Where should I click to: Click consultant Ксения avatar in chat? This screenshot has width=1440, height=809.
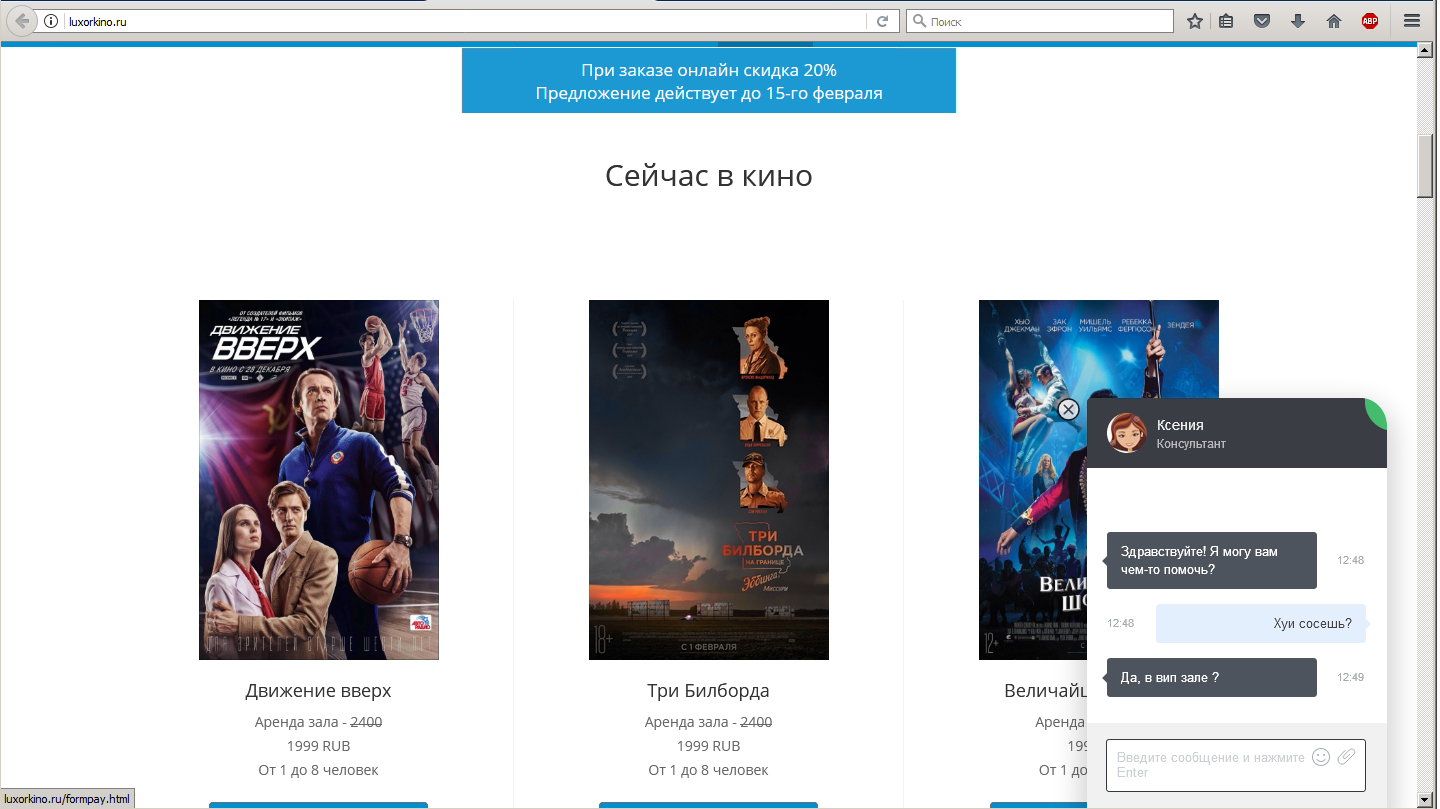click(1126, 433)
